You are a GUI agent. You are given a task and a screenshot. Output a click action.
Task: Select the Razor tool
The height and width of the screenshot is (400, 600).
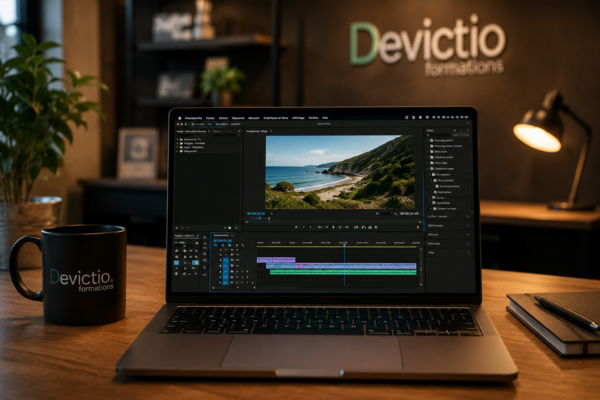pos(205,254)
